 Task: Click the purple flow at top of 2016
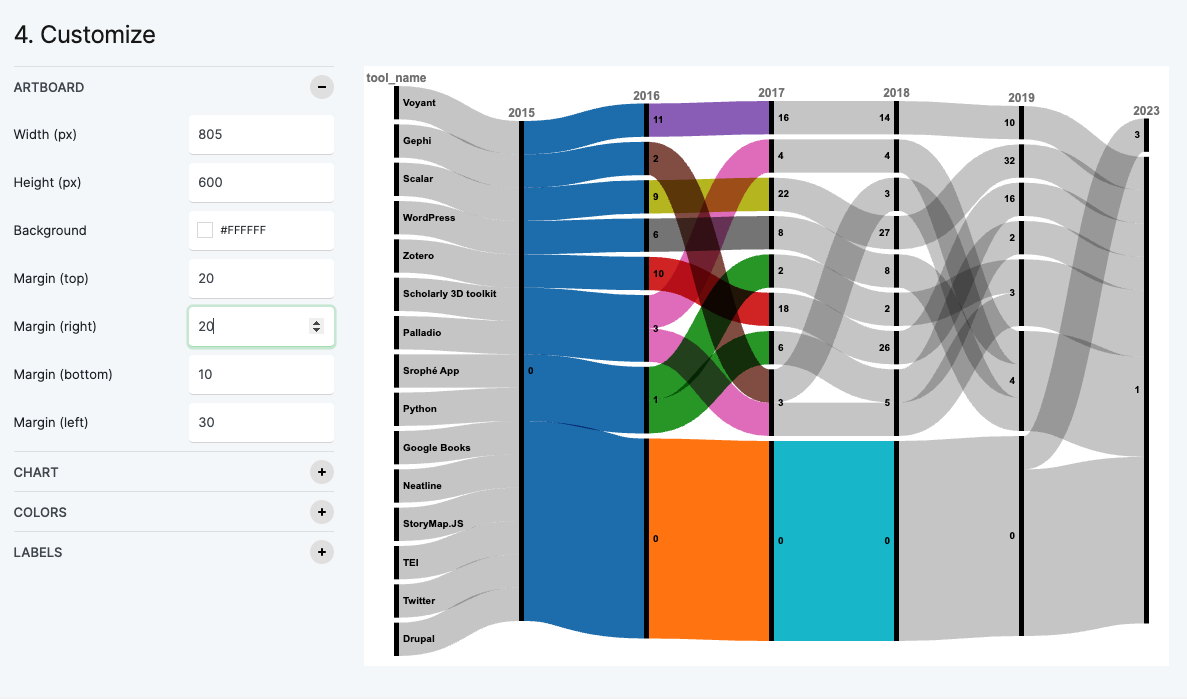(x=709, y=119)
